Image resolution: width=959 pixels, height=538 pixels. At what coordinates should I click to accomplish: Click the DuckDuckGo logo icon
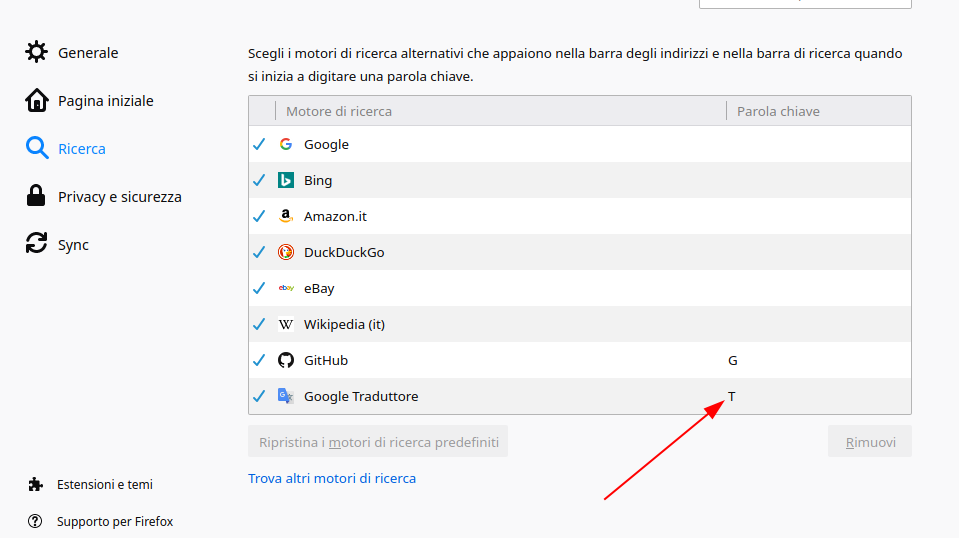click(x=286, y=252)
